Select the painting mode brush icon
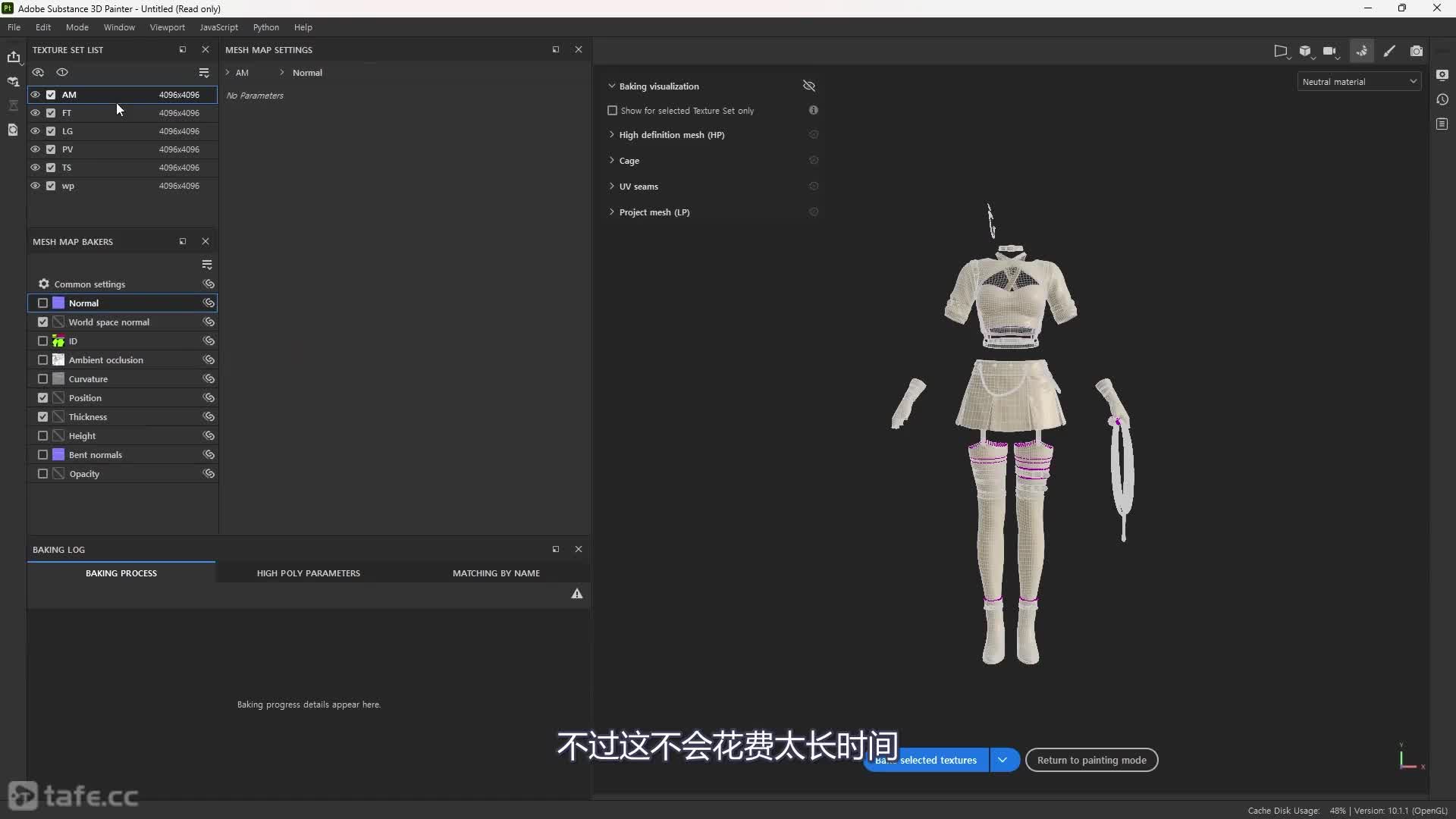The width and height of the screenshot is (1456, 819). (x=1389, y=51)
